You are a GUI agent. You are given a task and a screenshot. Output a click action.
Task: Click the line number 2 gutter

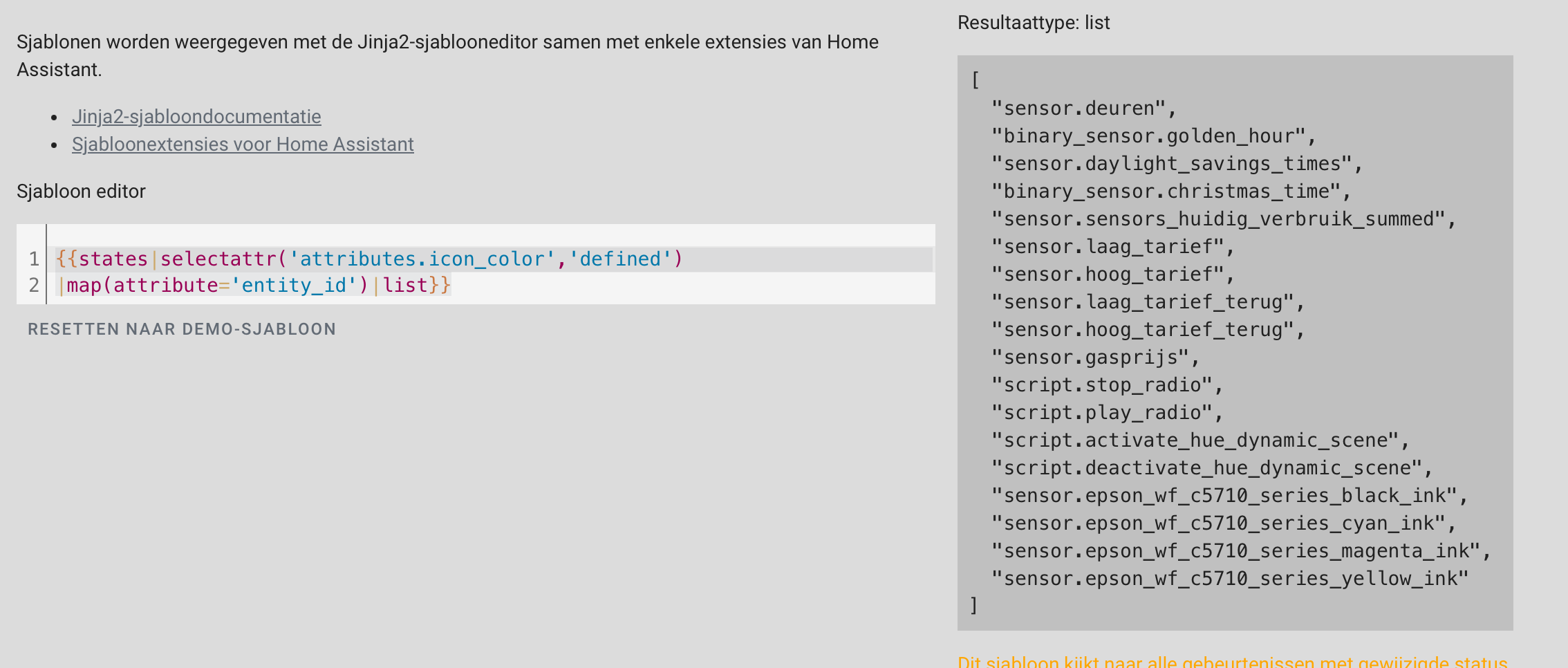click(x=33, y=285)
